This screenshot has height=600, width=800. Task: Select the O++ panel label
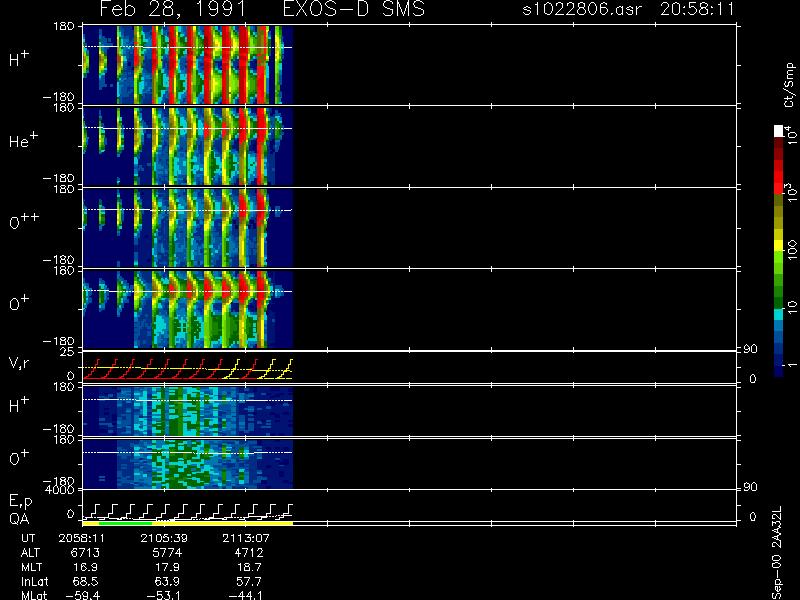coord(24,221)
